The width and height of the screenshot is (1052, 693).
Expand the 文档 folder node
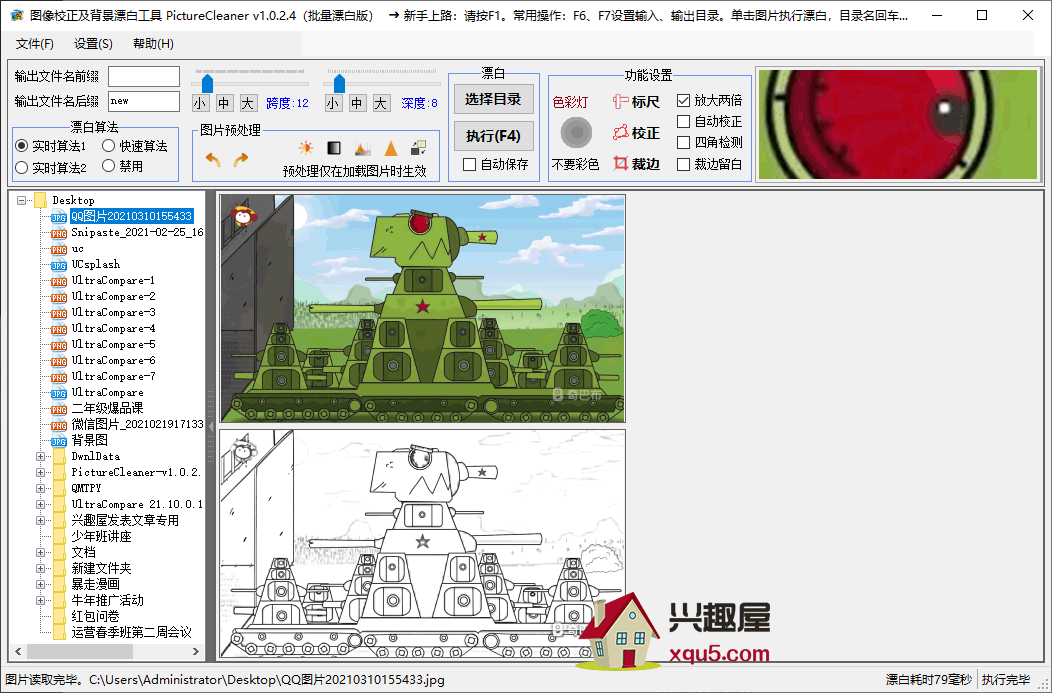pyautogui.click(x=40, y=553)
